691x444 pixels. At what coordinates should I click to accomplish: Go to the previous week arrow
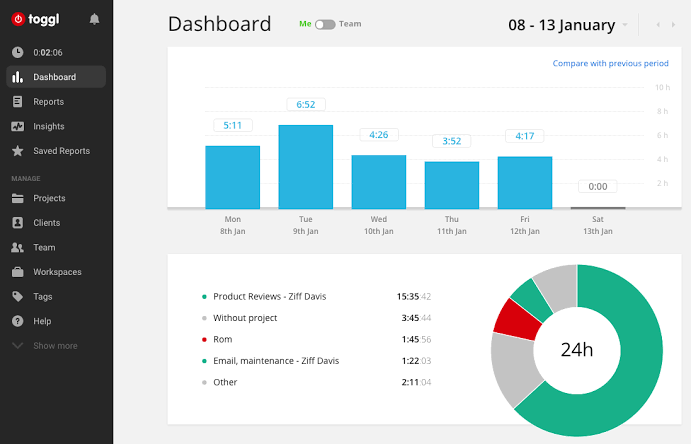[657, 24]
